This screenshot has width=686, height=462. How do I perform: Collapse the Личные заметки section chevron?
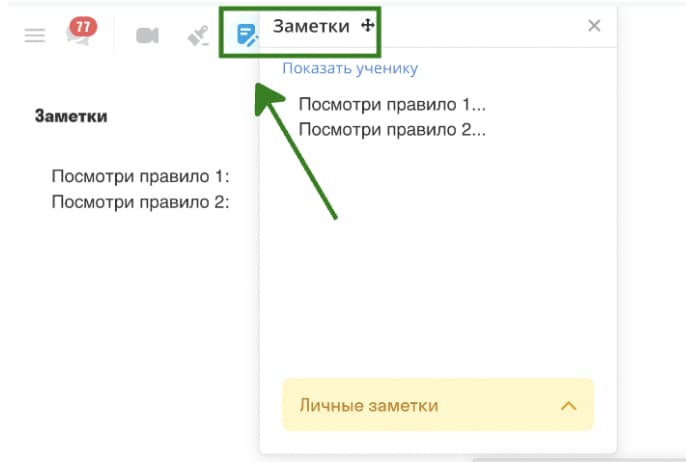568,406
